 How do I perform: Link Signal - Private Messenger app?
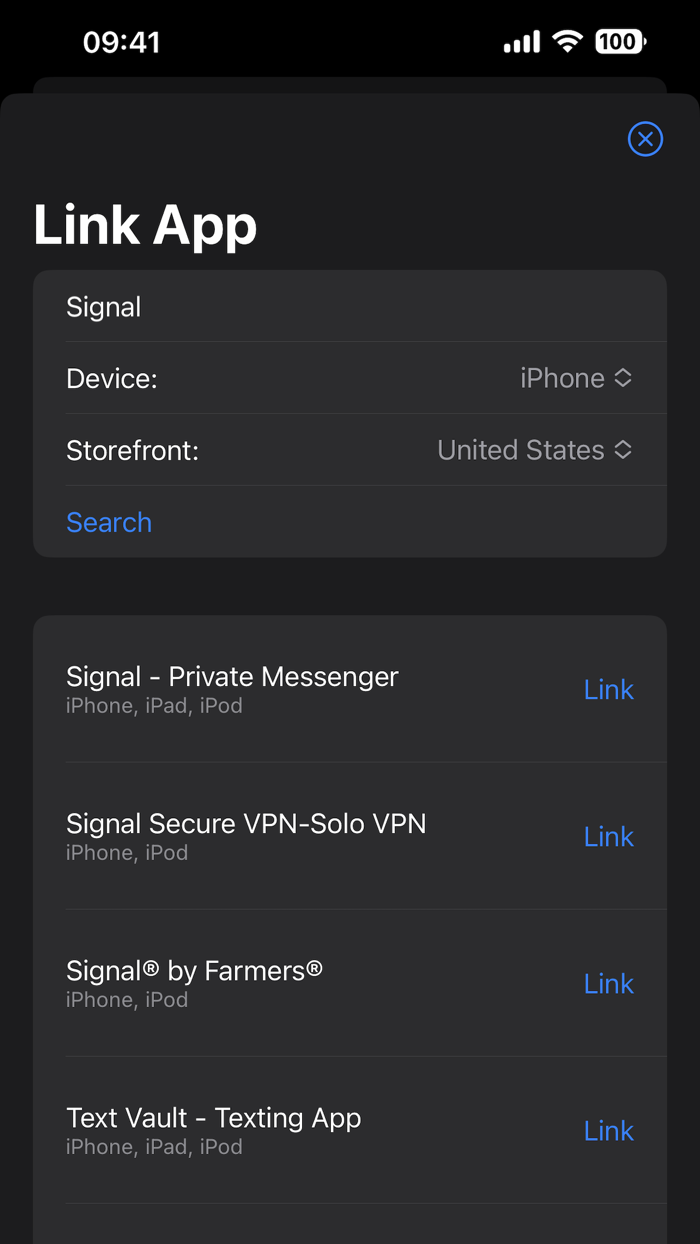(608, 689)
